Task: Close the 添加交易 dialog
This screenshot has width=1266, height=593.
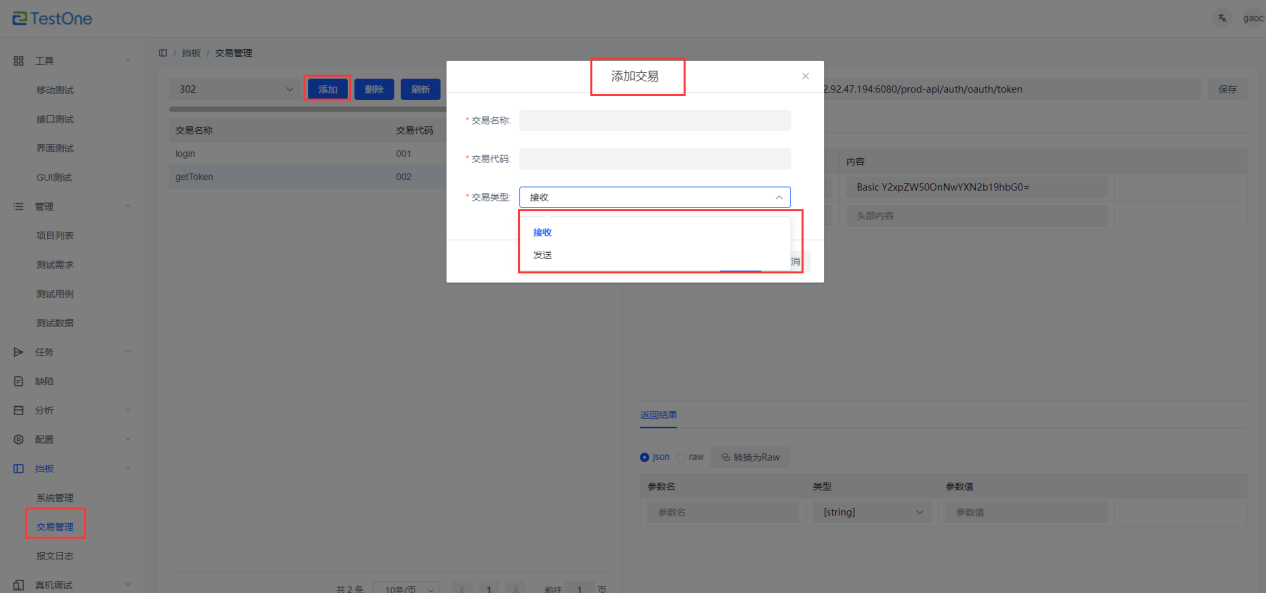Action: point(806,76)
